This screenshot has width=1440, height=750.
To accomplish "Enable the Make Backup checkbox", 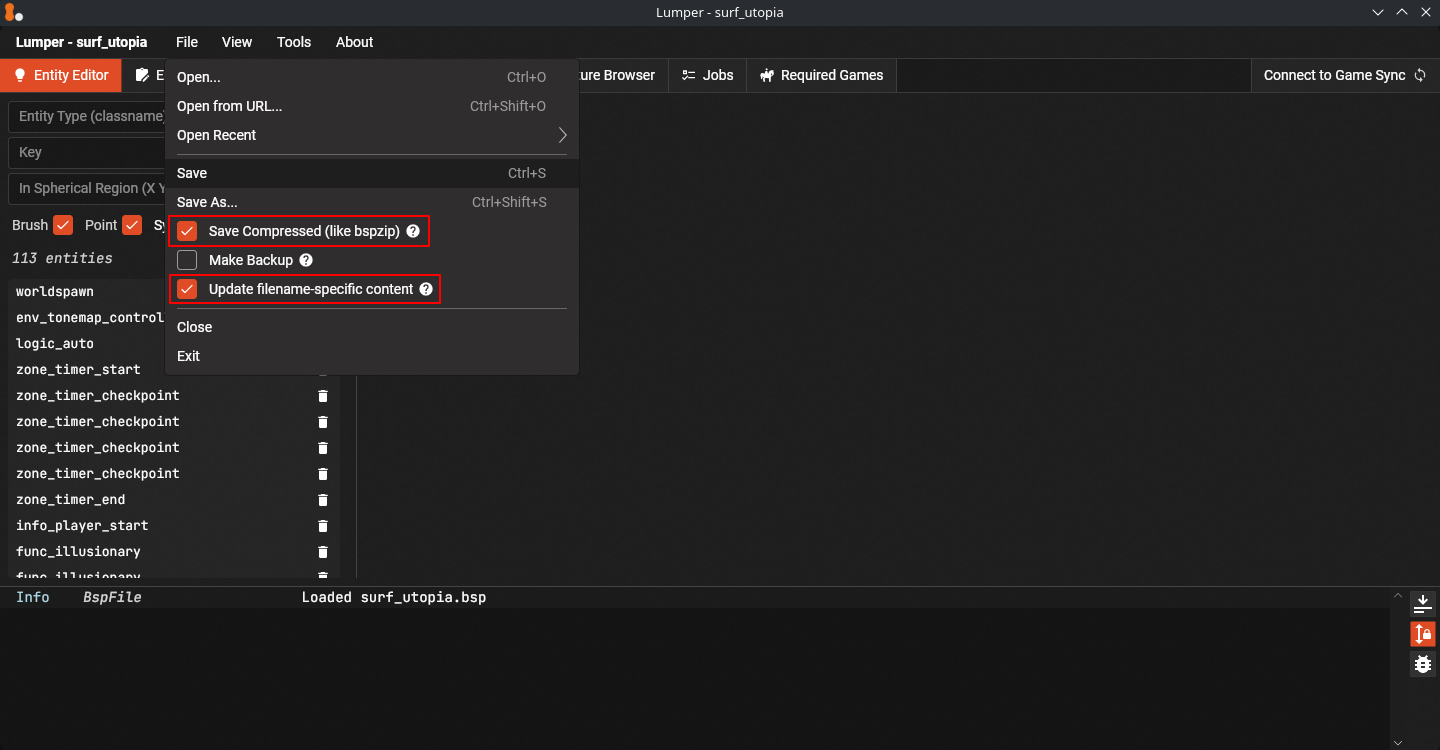I will [x=187, y=260].
